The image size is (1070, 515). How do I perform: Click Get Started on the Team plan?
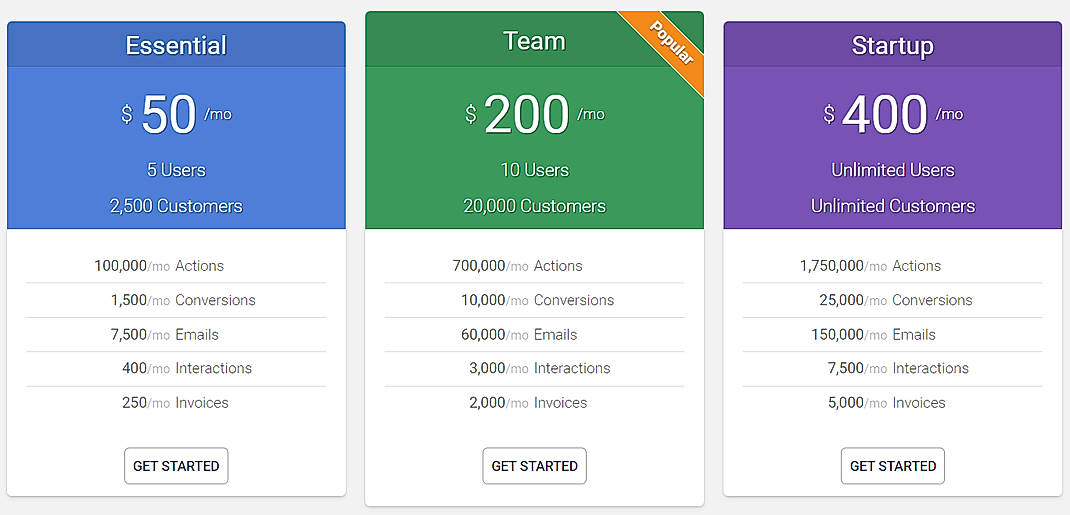pos(534,466)
